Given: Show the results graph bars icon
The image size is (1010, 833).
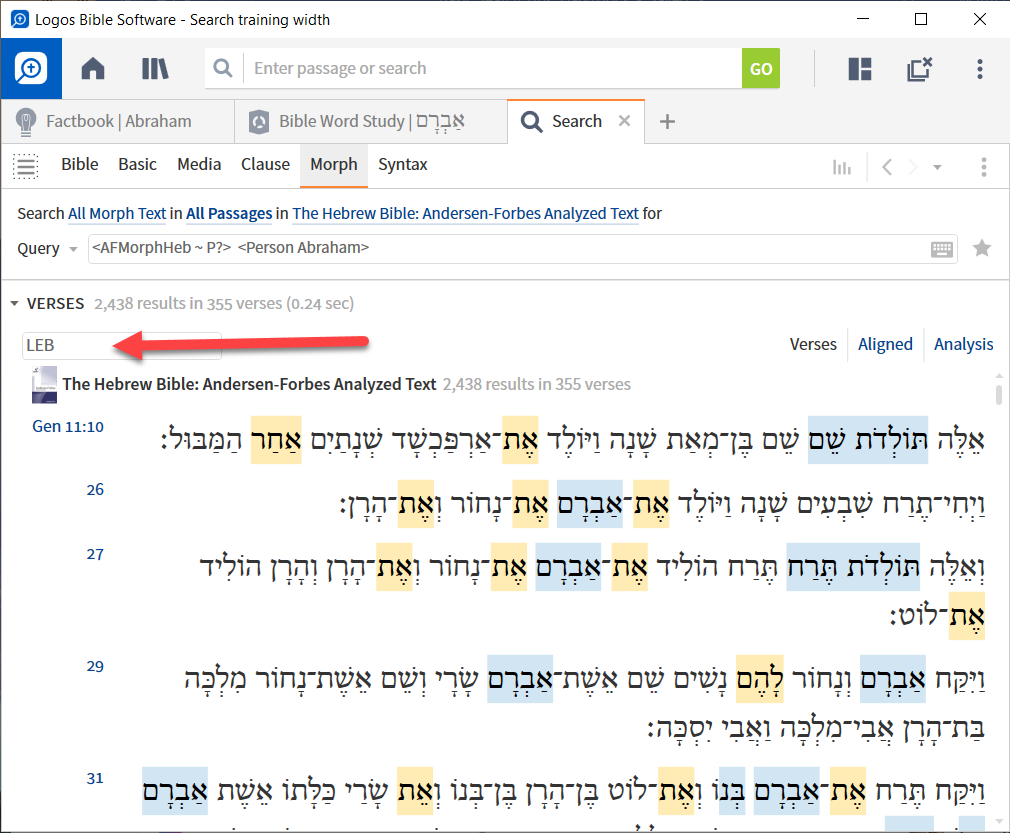Looking at the screenshot, I should click(x=841, y=167).
